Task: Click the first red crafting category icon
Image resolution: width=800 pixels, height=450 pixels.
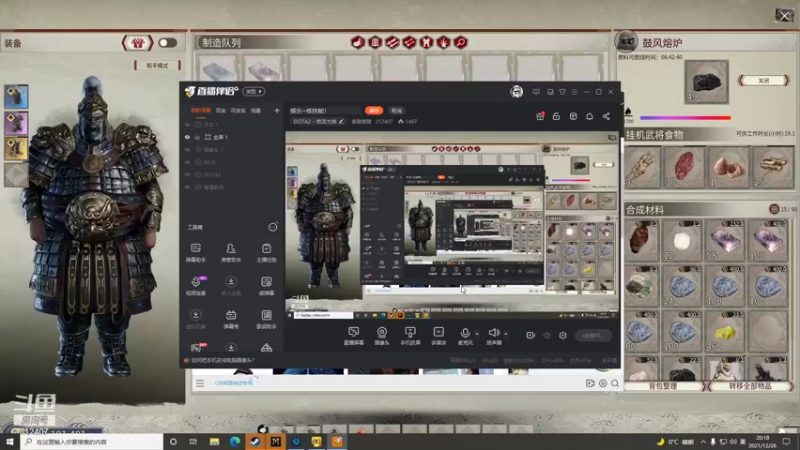Action: (x=358, y=42)
